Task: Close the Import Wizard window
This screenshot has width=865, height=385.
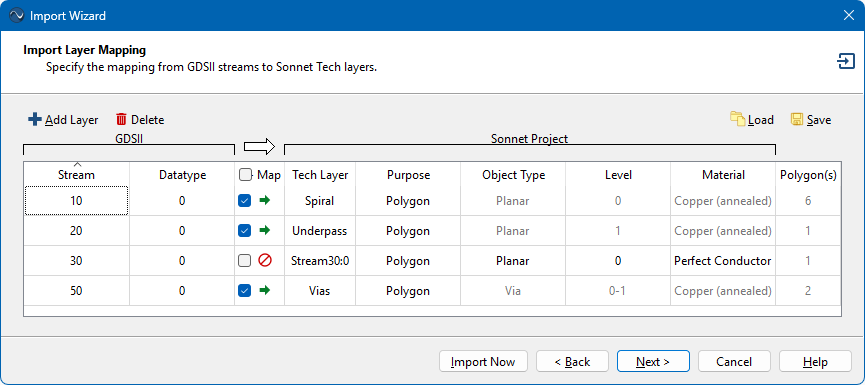Action: tap(849, 15)
